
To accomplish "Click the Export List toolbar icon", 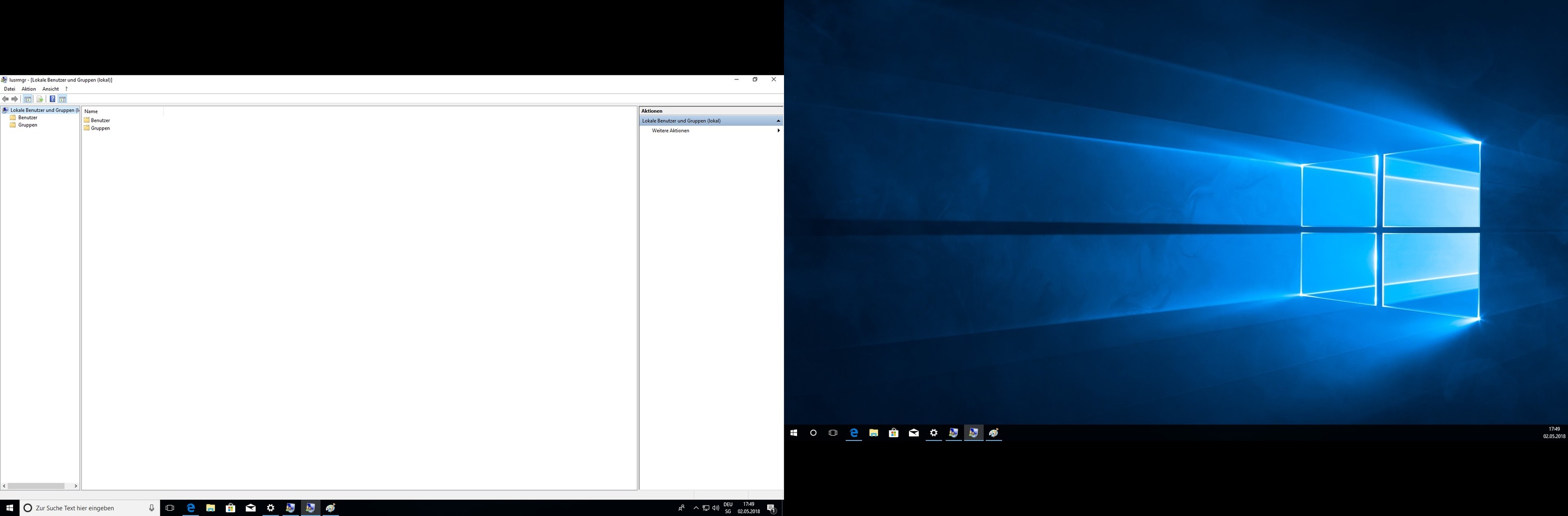I will [40, 99].
